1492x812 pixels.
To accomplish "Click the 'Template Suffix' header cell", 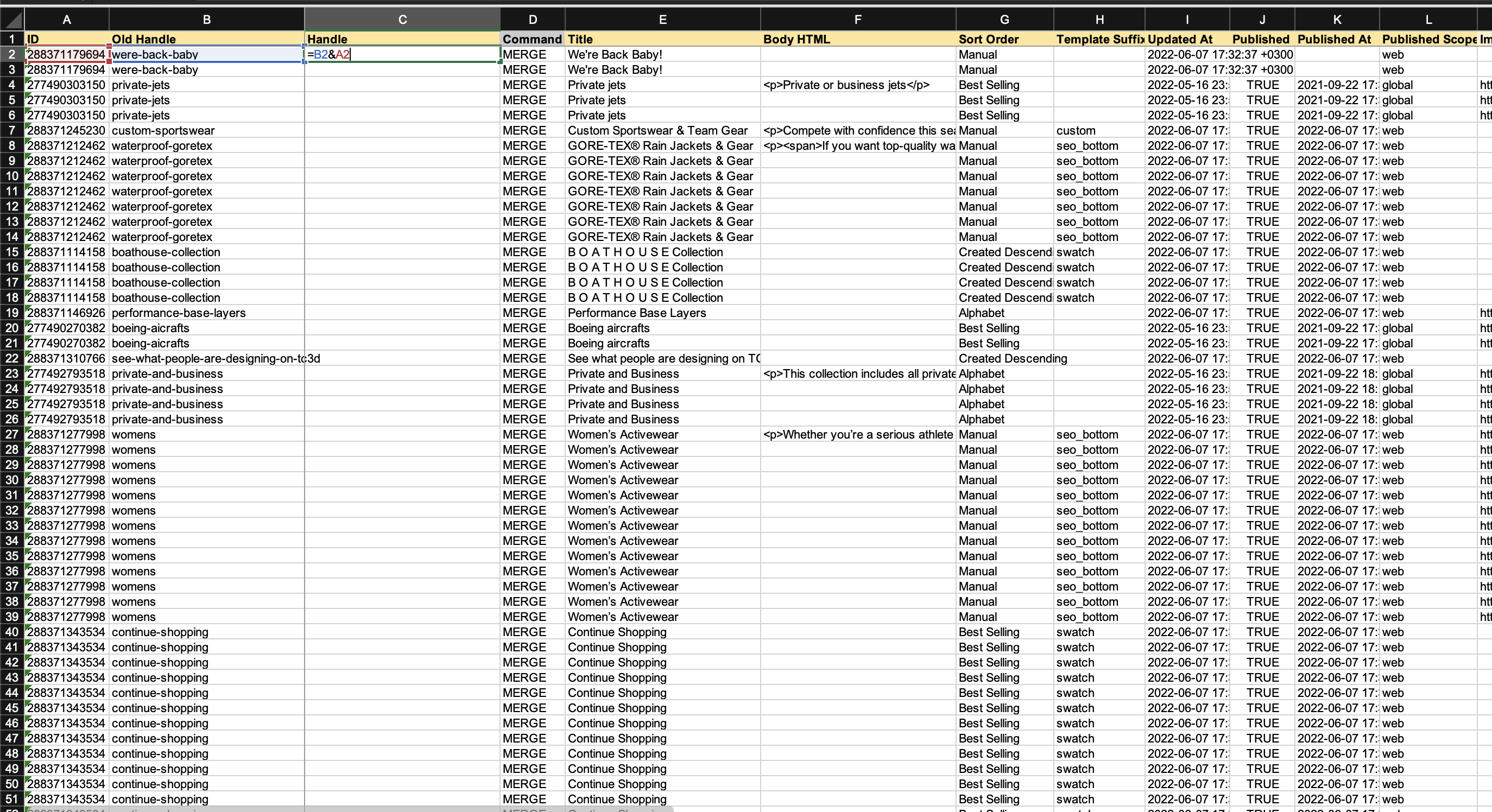I will click(1099, 40).
